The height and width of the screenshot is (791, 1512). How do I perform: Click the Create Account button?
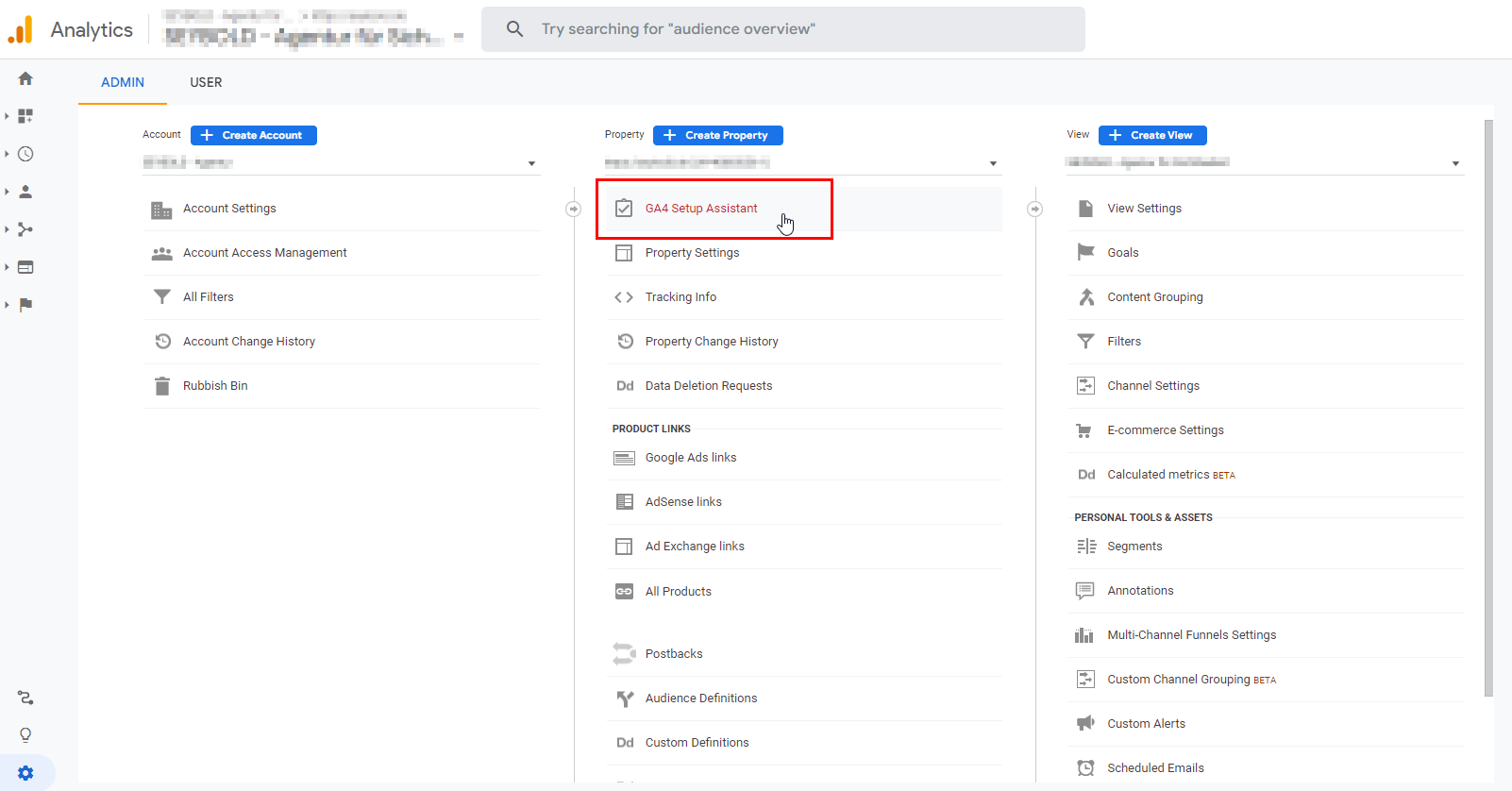point(254,135)
